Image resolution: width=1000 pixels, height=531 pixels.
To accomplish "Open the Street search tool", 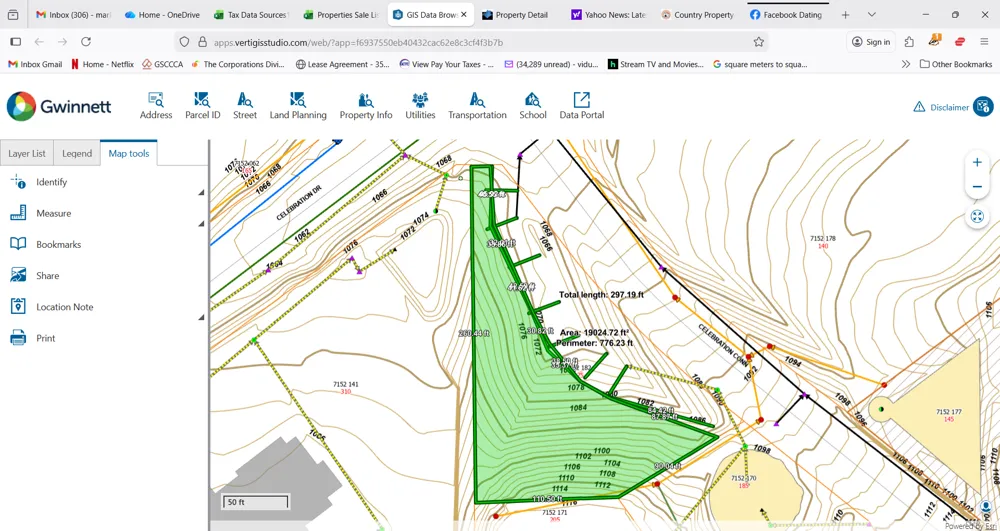I will coord(245,106).
